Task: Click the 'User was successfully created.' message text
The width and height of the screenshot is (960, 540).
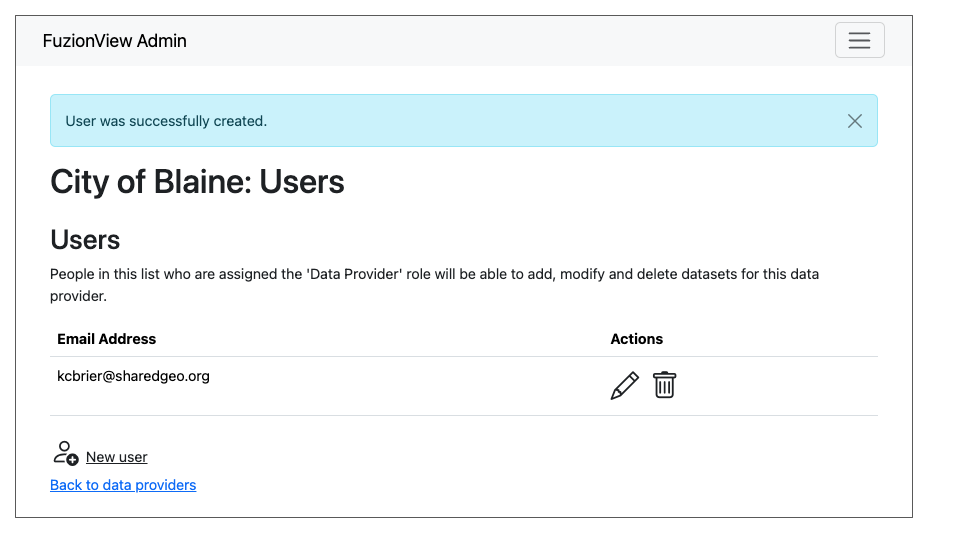Action: point(166,121)
